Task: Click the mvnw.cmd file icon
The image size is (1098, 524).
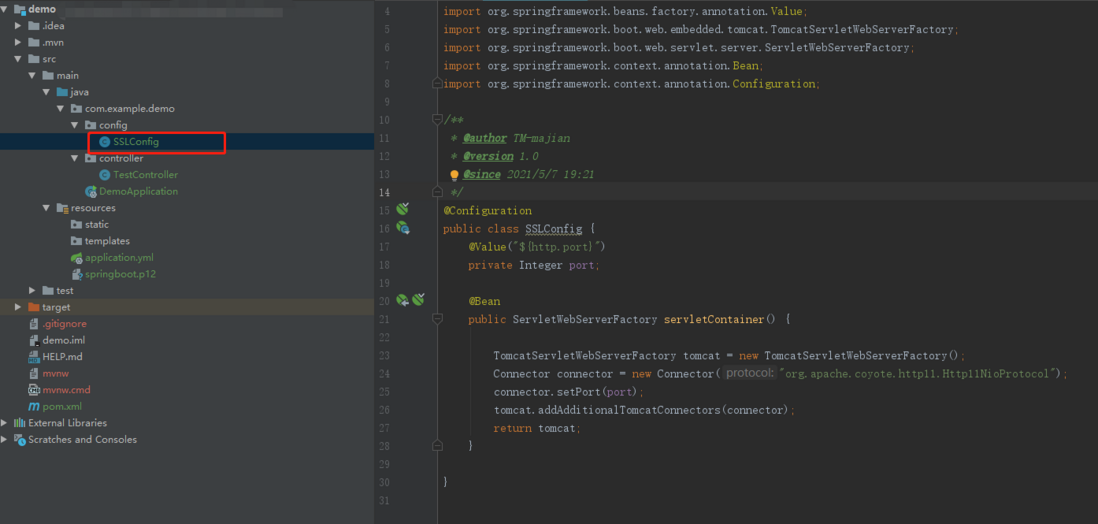Action: pos(34,389)
